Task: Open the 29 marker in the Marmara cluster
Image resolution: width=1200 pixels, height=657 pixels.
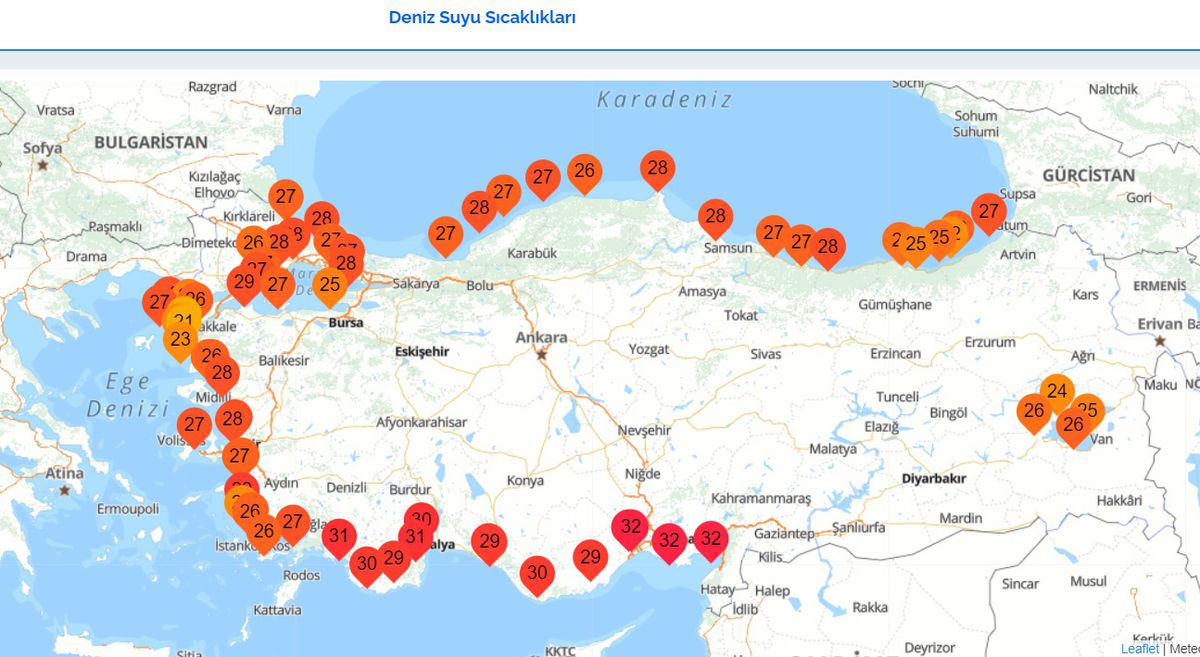Action: 244,283
